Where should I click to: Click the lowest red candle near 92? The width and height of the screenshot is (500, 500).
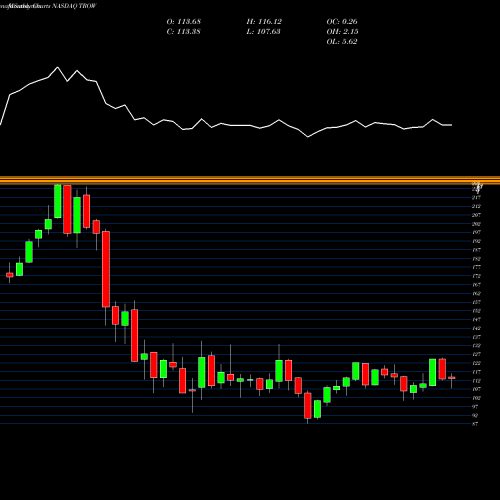pyautogui.click(x=308, y=405)
